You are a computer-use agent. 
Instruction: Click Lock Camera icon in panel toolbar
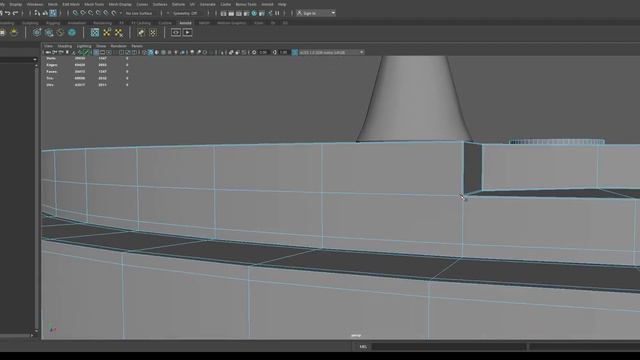click(54, 52)
